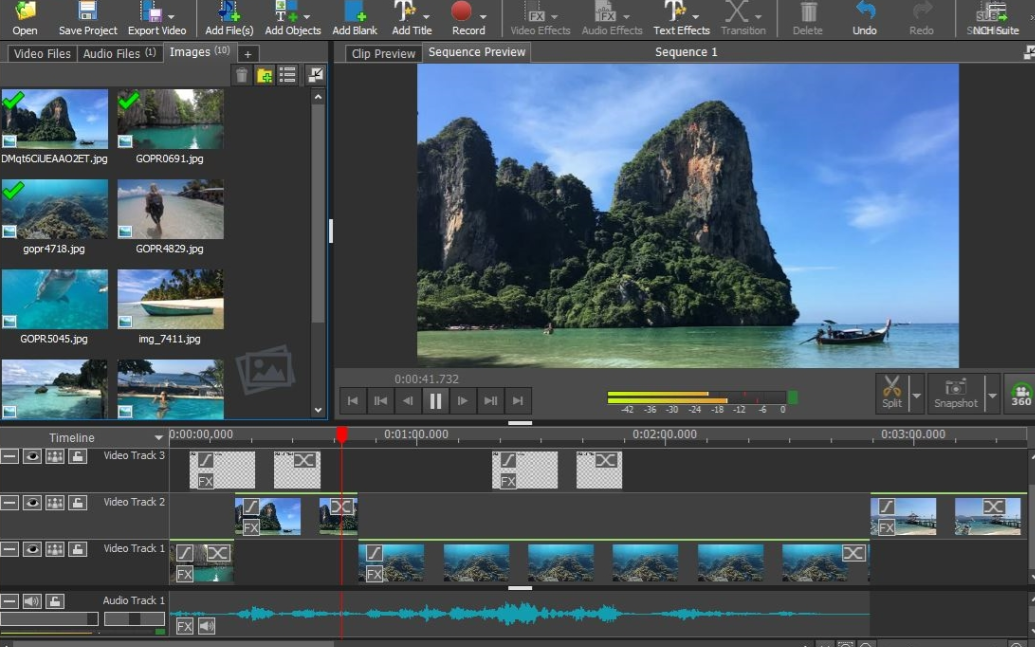Mute Audio Track 1 speaker icon

click(x=32, y=601)
